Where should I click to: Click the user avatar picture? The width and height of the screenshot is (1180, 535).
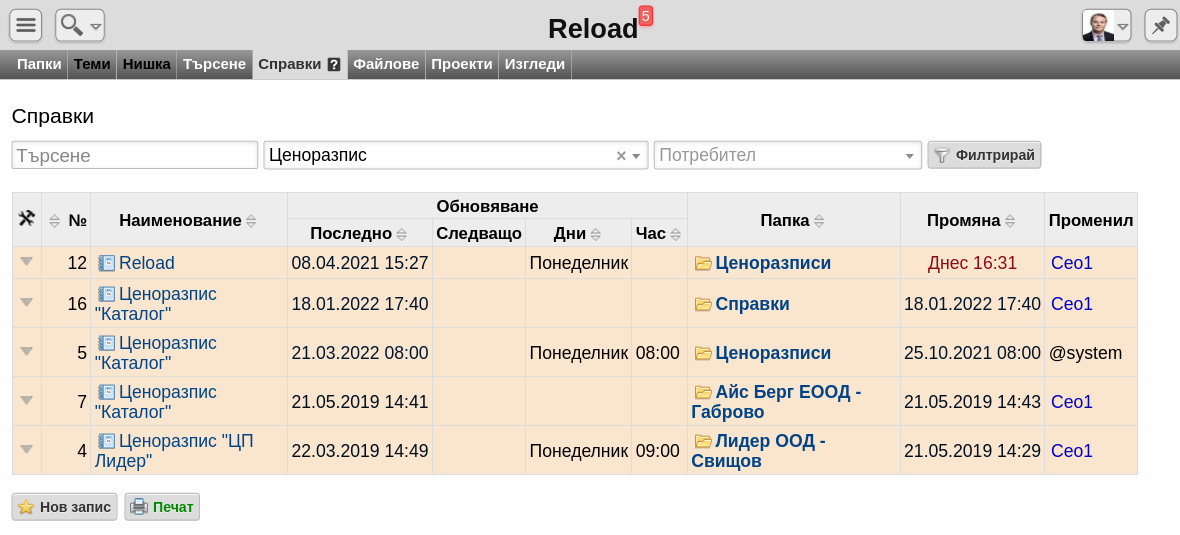[1098, 26]
